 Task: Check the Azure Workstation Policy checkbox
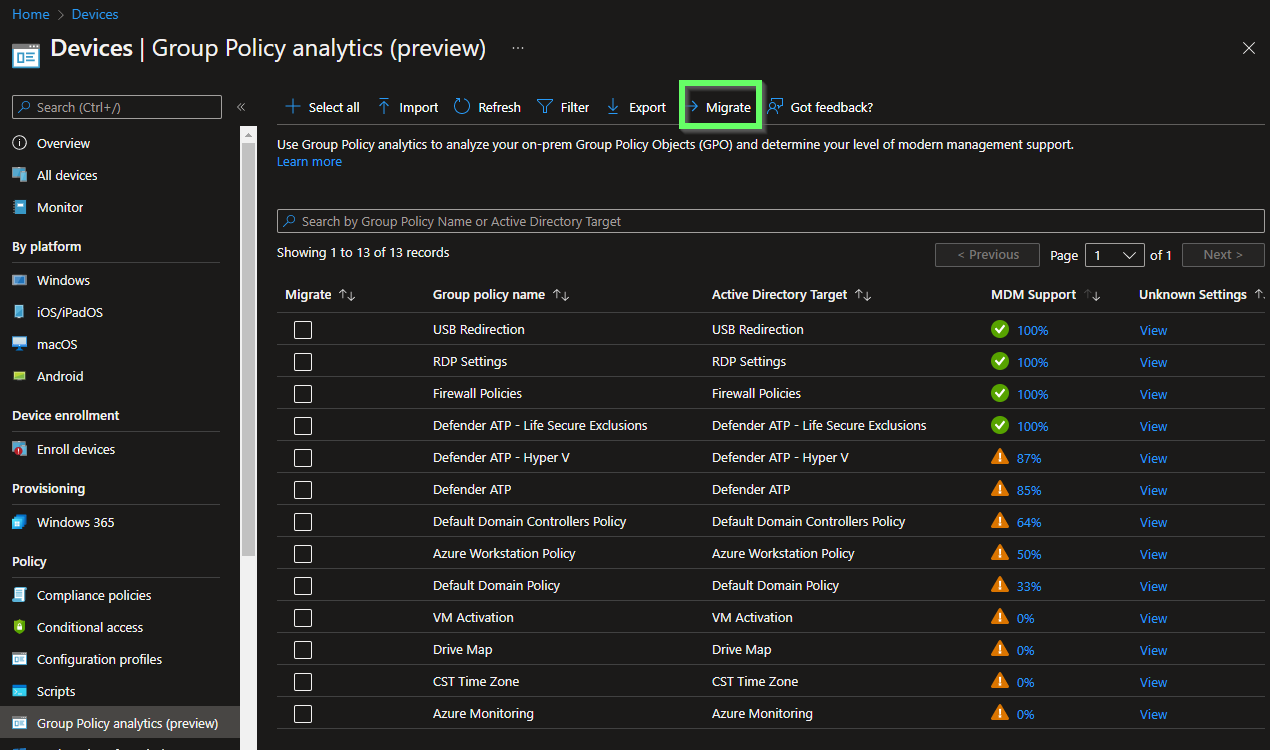[303, 554]
